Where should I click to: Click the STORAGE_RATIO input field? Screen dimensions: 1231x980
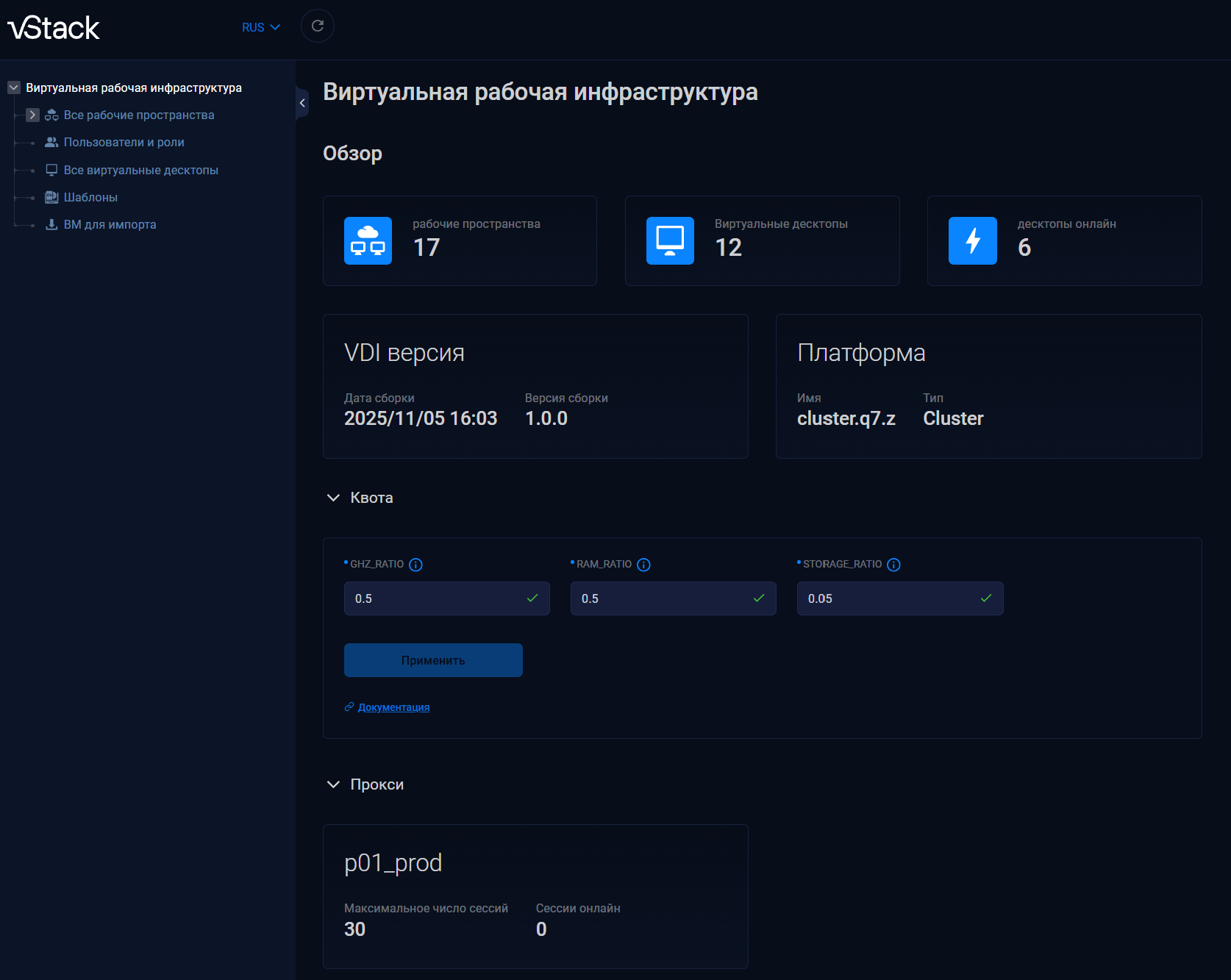tap(888, 598)
